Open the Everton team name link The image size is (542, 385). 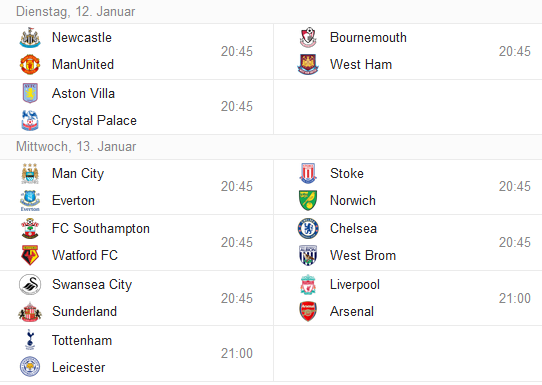pos(73,200)
